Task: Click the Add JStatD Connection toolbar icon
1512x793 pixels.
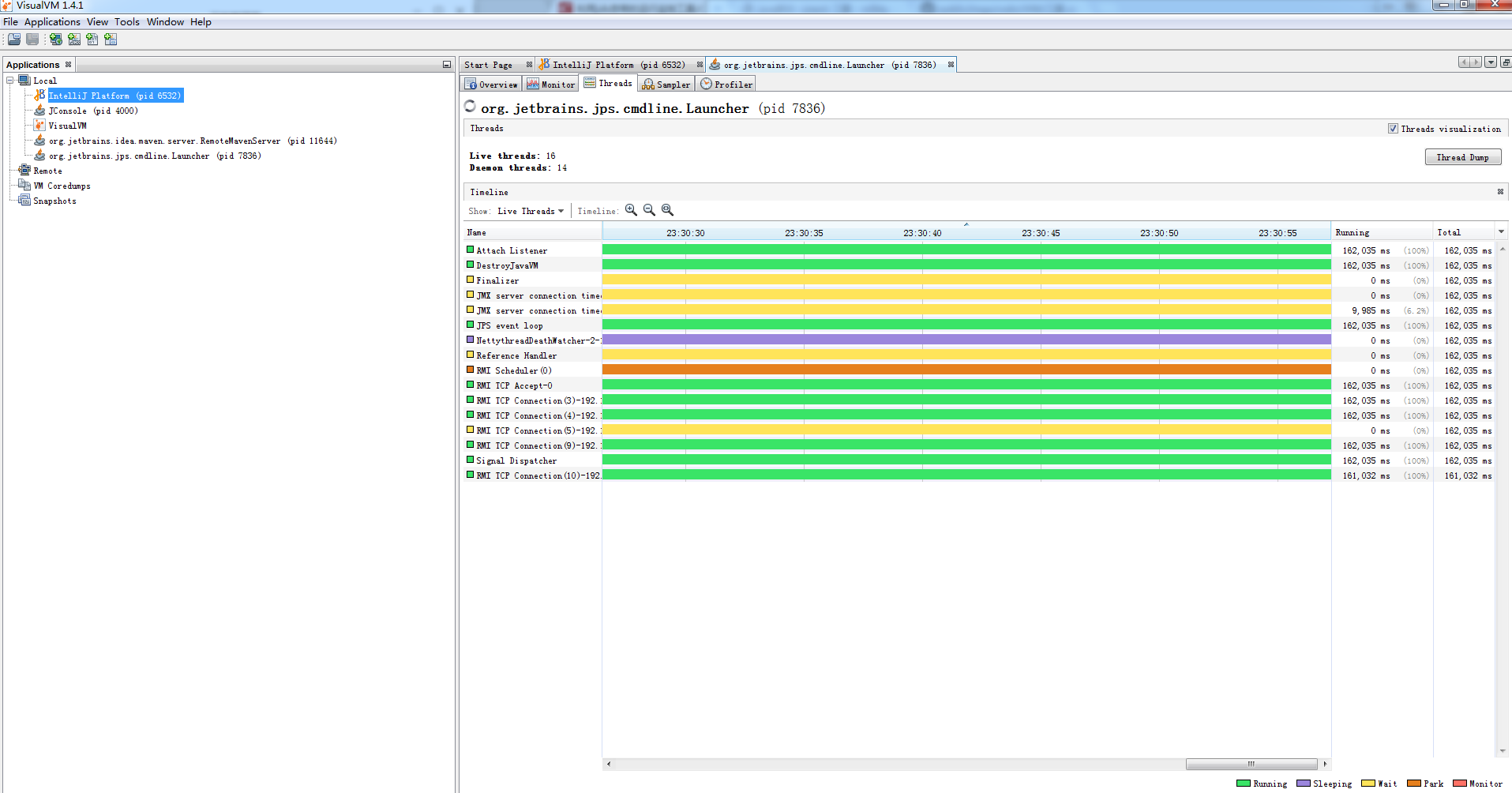Action: [x=111, y=39]
